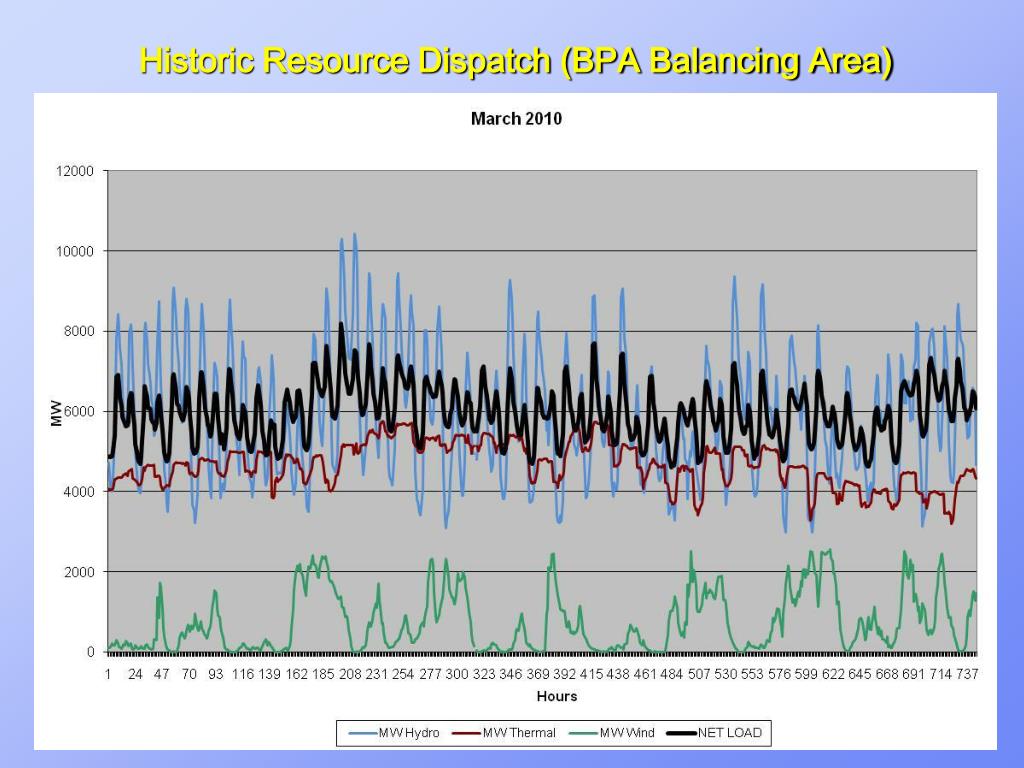Click the x-axis label 438

618,674
